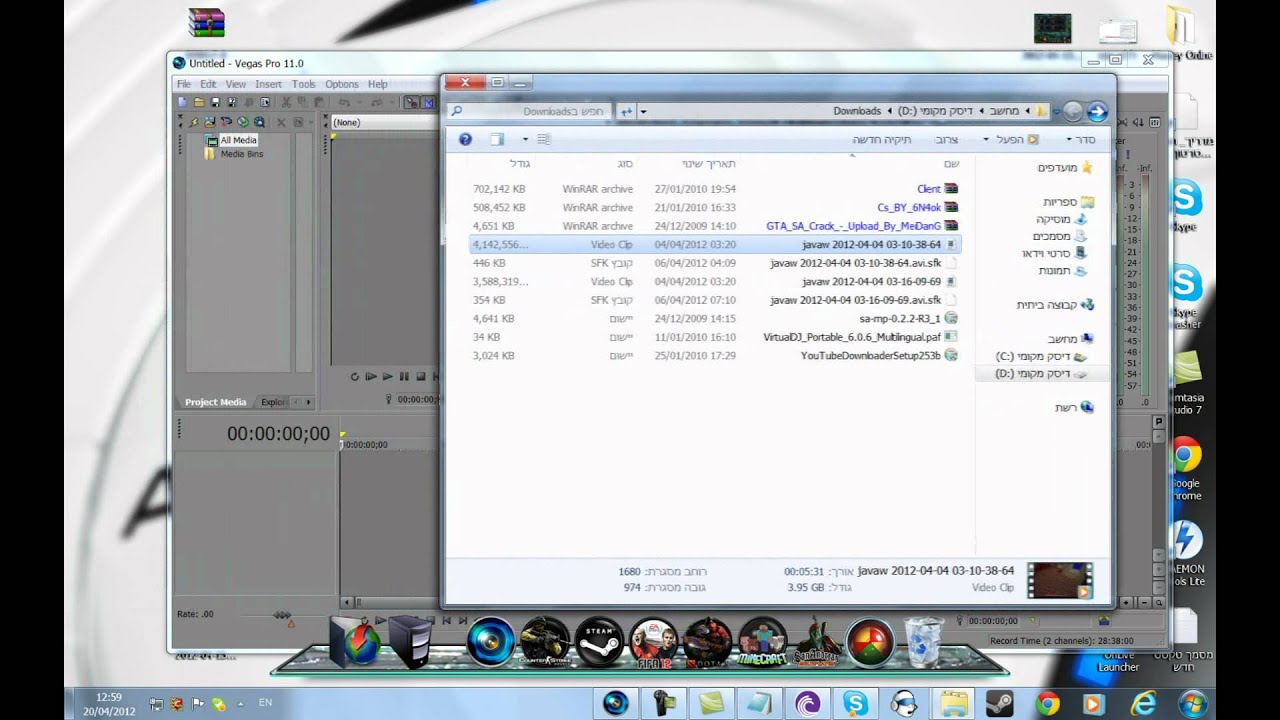Click the Explorer help question mark icon
Screen dimensions: 1280x720
click(465, 139)
